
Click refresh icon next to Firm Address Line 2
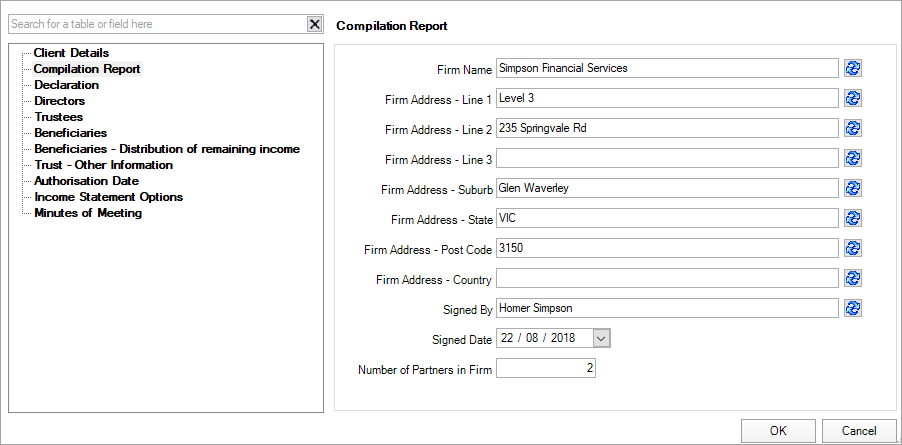(853, 128)
